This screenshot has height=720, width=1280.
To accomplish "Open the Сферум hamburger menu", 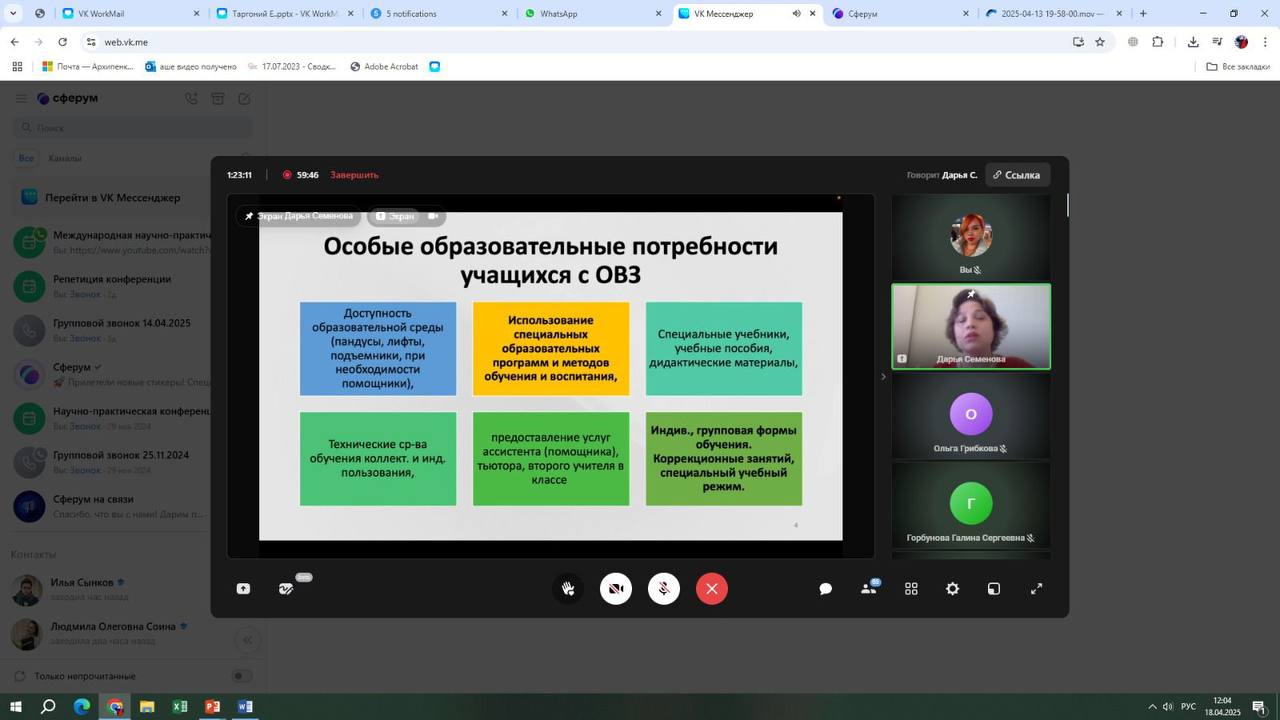I will [x=21, y=99].
